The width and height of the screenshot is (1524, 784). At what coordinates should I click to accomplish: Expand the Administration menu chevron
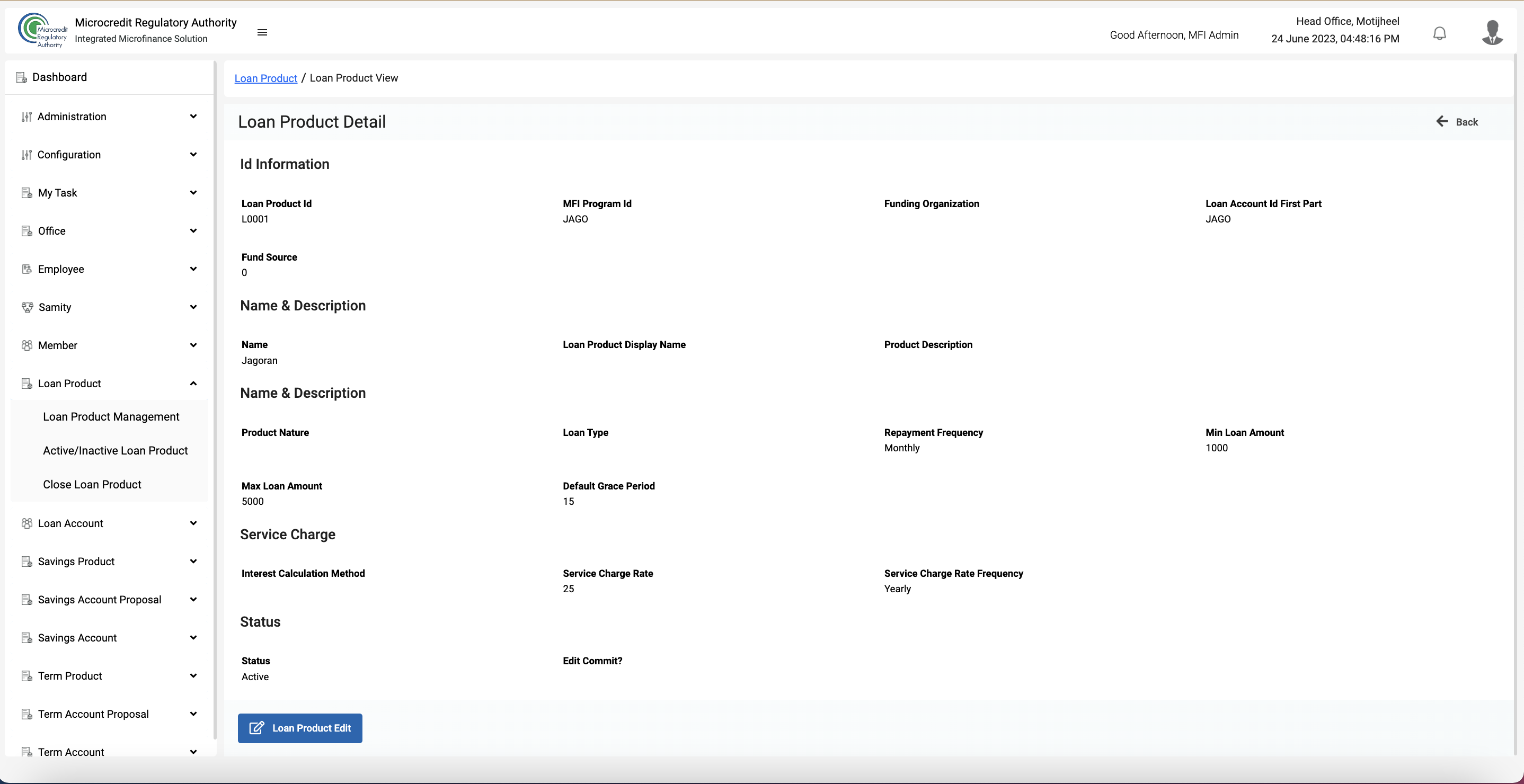coord(193,117)
